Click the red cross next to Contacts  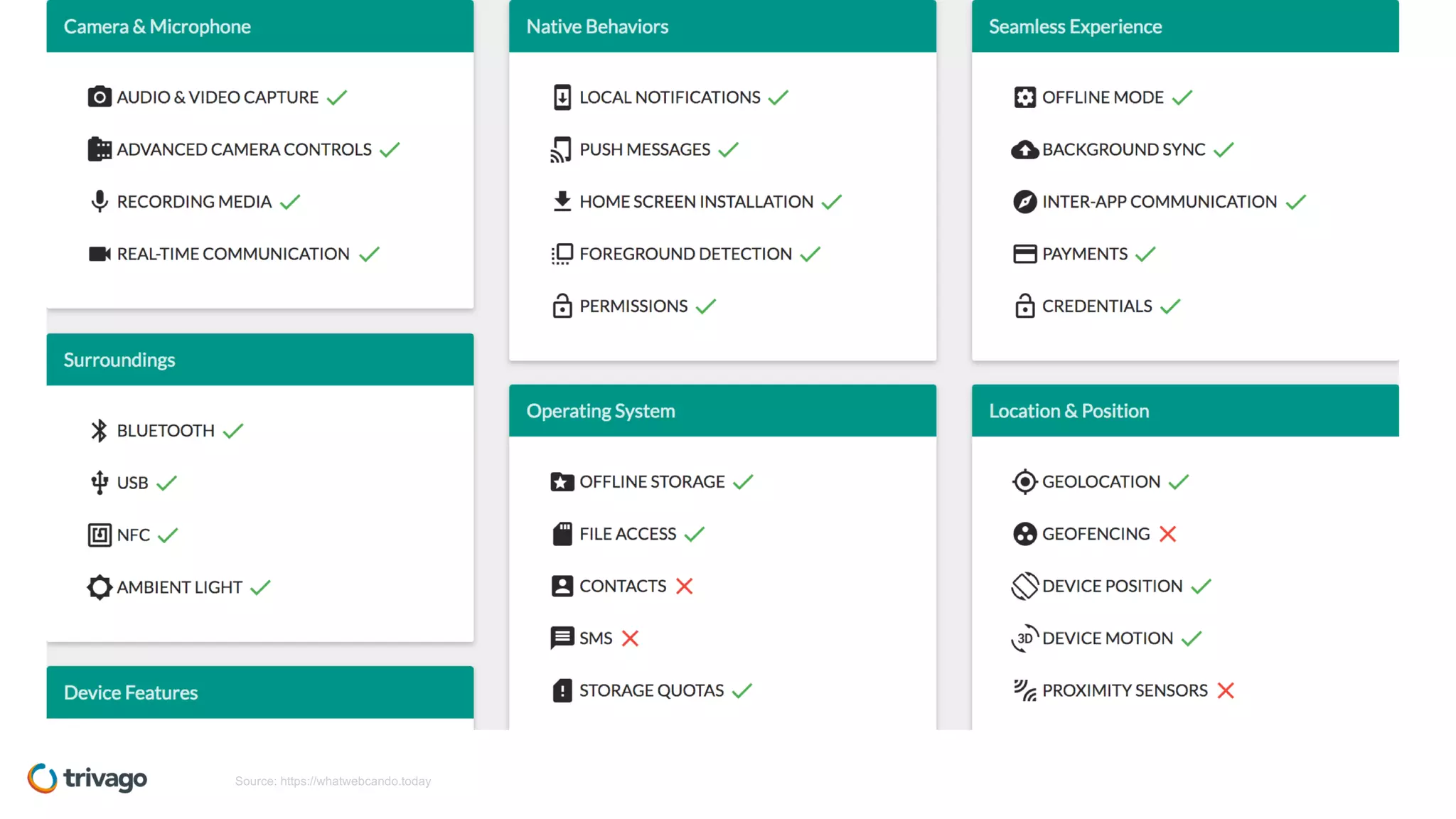coord(684,586)
